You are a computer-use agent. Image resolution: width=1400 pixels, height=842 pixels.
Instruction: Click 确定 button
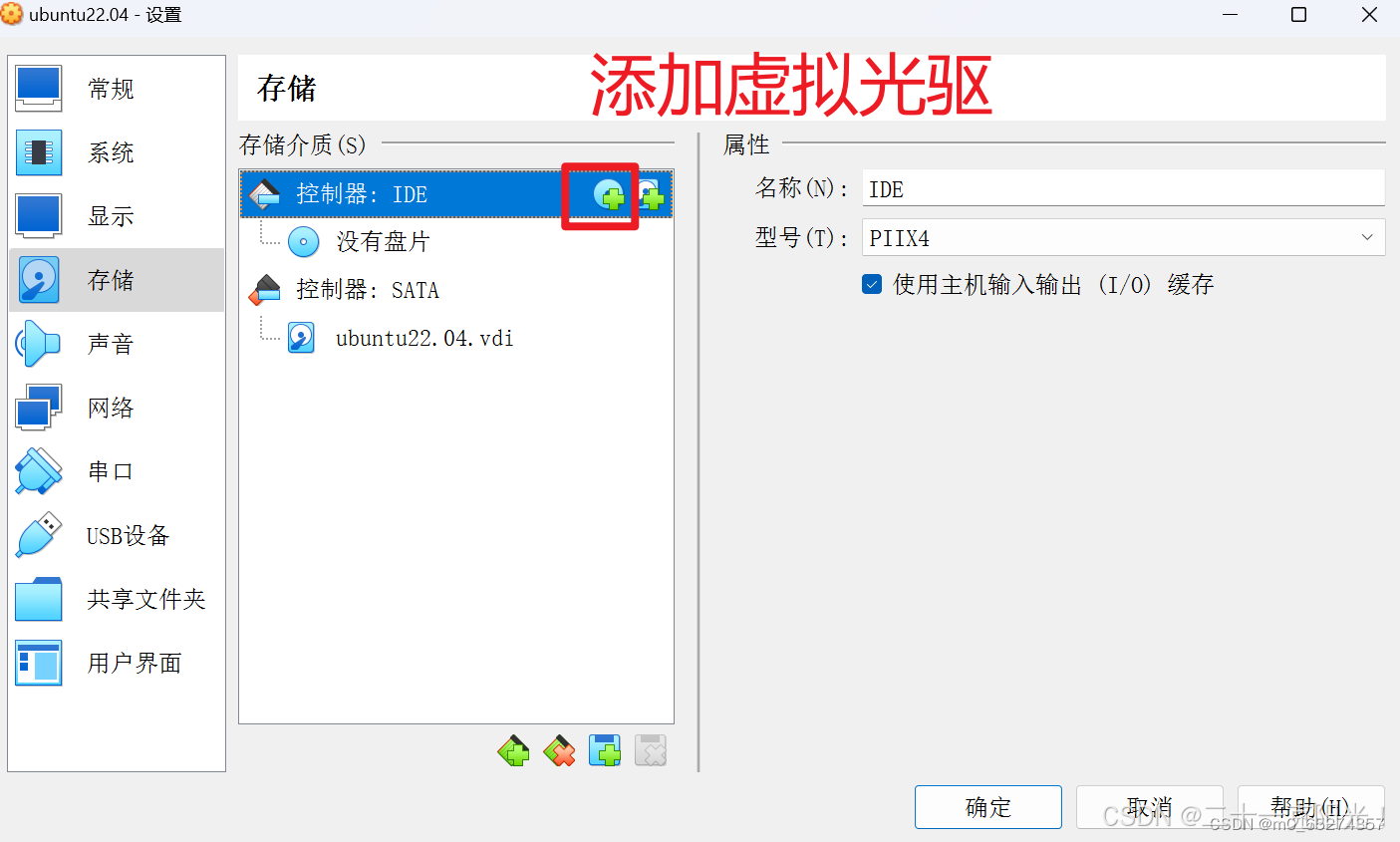pyautogui.click(x=988, y=807)
